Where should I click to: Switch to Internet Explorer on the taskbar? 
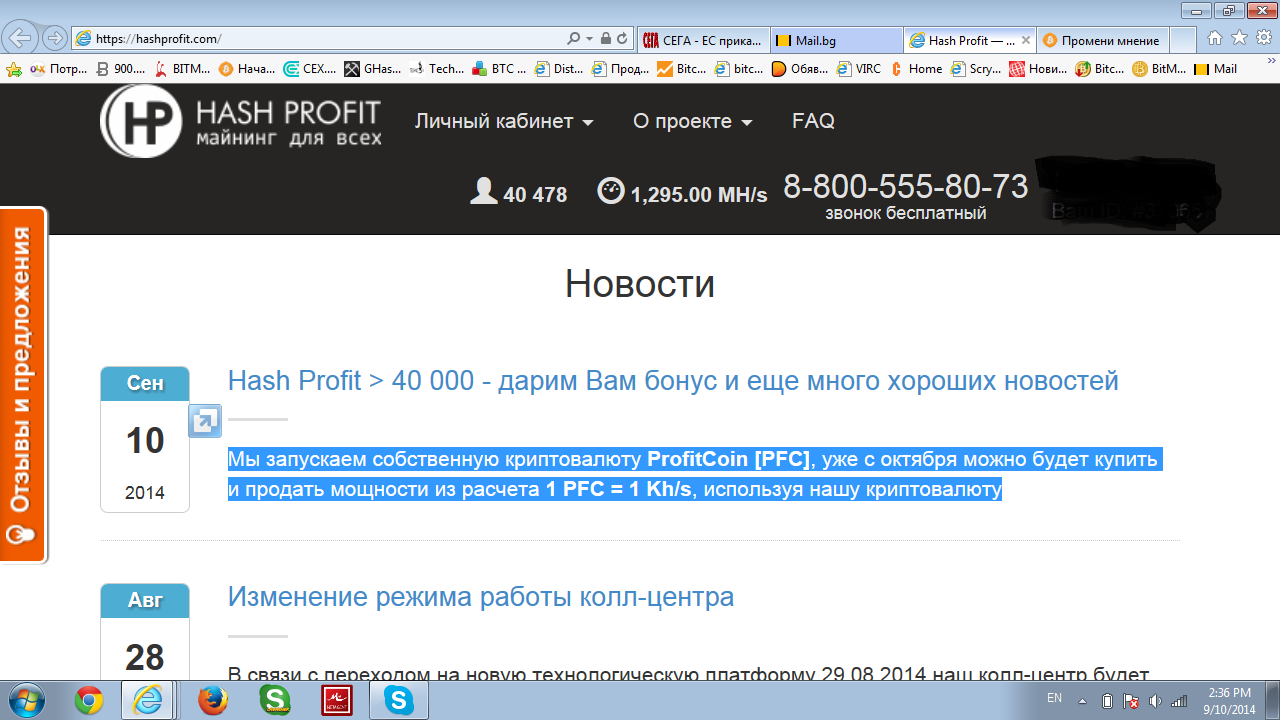[x=147, y=701]
